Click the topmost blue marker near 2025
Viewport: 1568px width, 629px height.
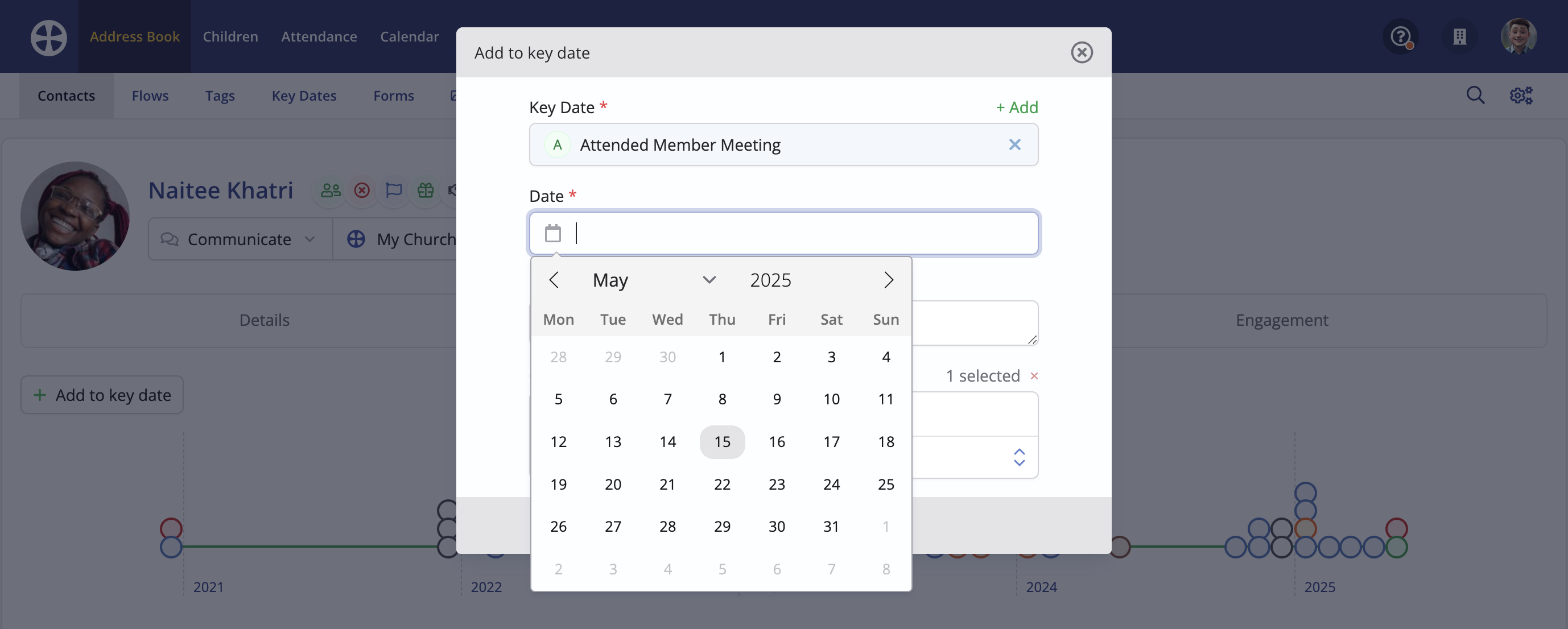click(x=1306, y=492)
